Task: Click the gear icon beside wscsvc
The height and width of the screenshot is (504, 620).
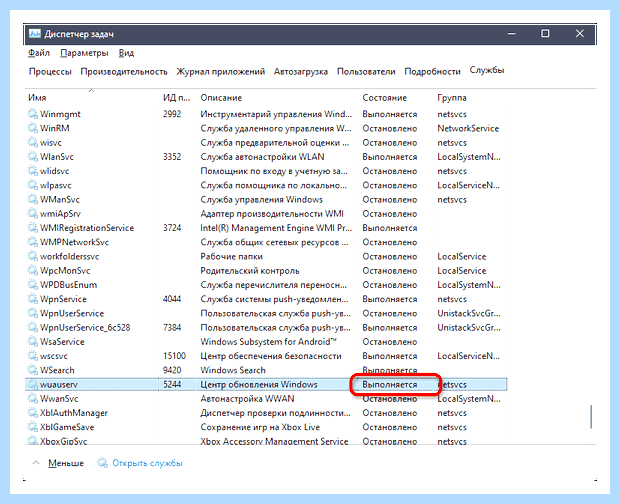Action: tap(32, 356)
